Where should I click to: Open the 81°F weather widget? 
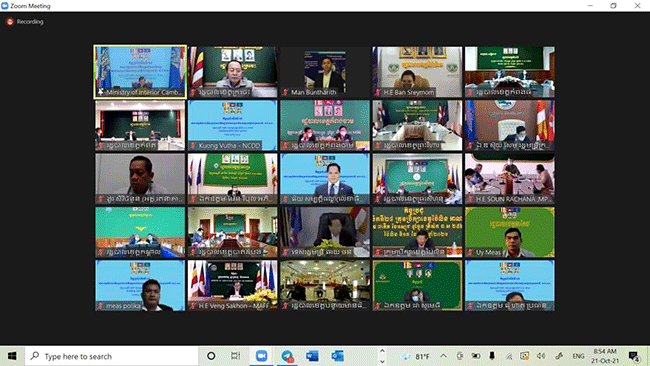tap(416, 356)
